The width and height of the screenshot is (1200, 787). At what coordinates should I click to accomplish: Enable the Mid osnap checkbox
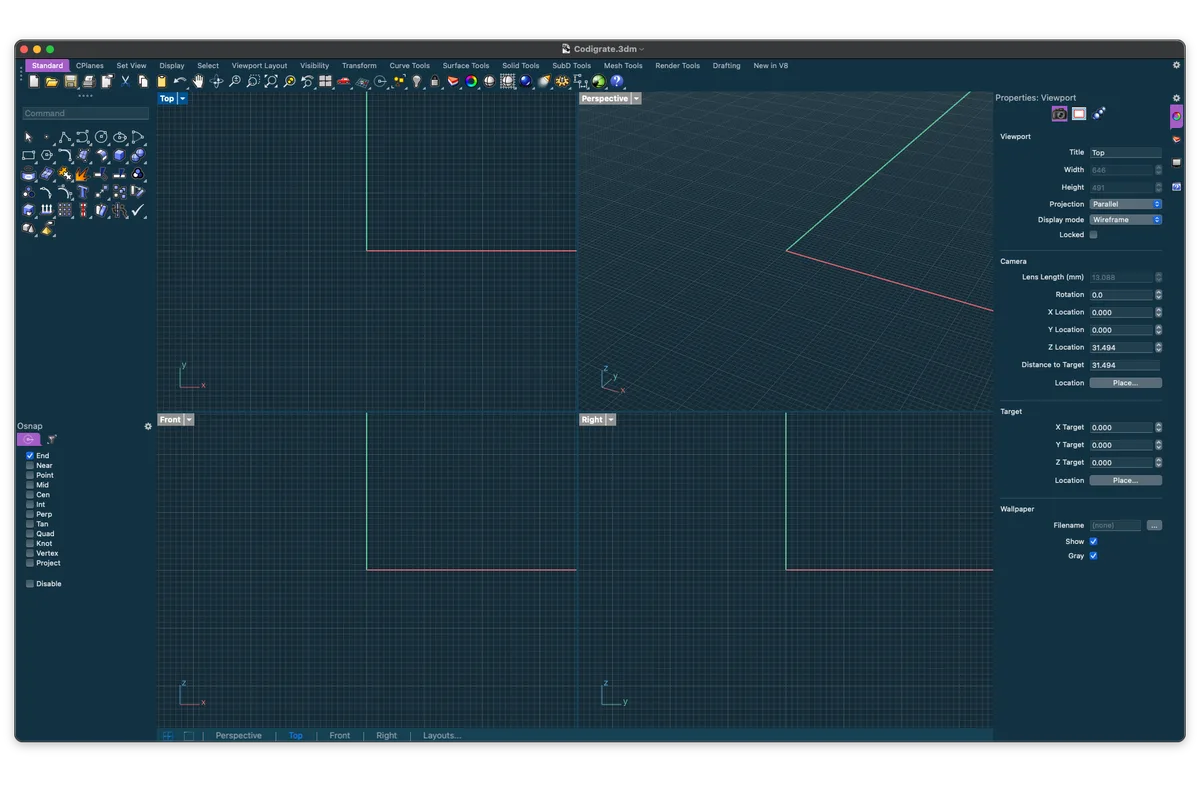click(x=30, y=485)
